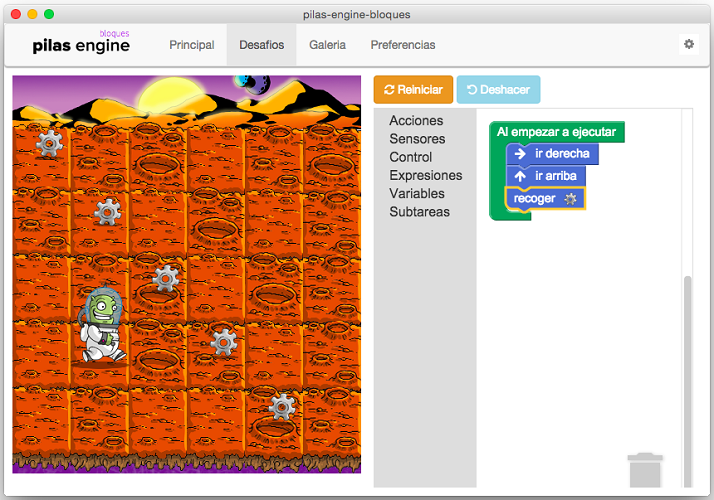Screen dimensions: 714x500
Task: Minimize the window with the yellow button
Action: [32, 14]
